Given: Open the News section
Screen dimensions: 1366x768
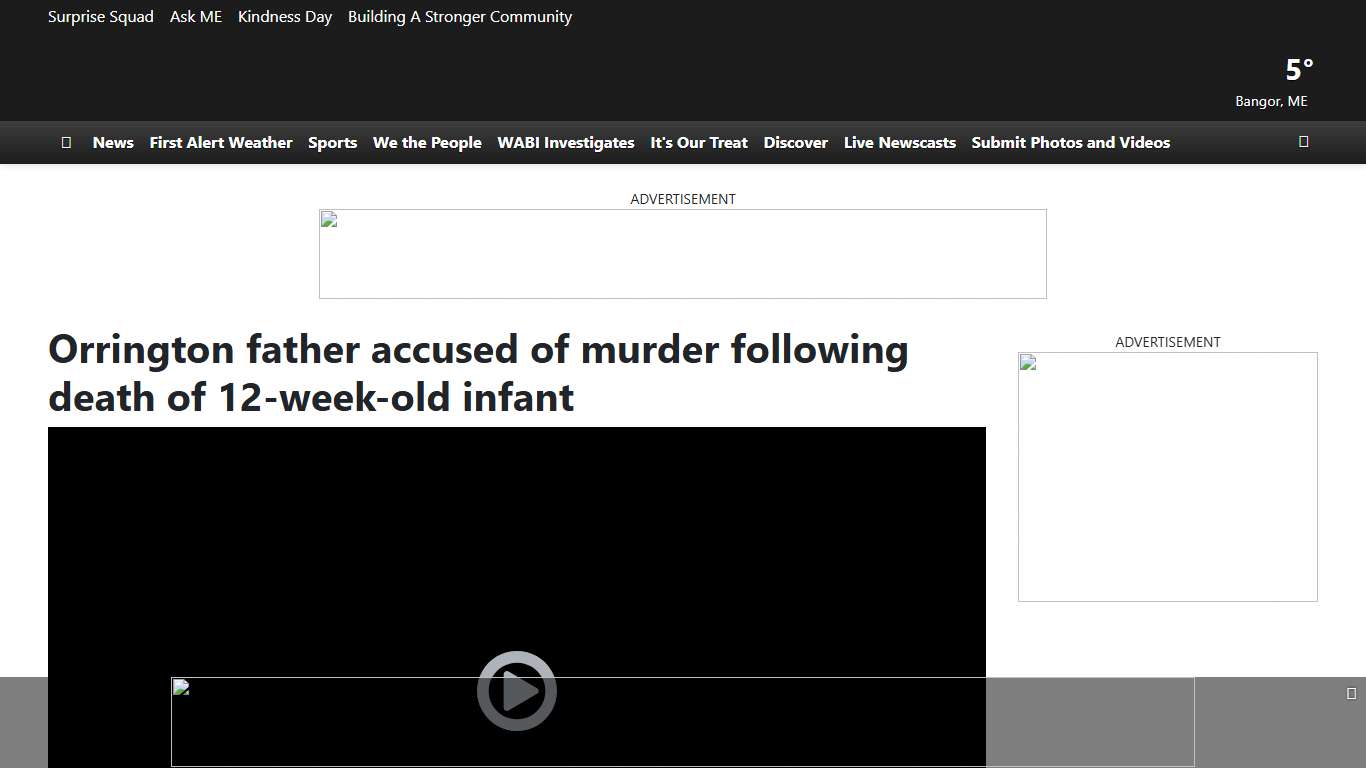Looking at the screenshot, I should pyautogui.click(x=113, y=143).
